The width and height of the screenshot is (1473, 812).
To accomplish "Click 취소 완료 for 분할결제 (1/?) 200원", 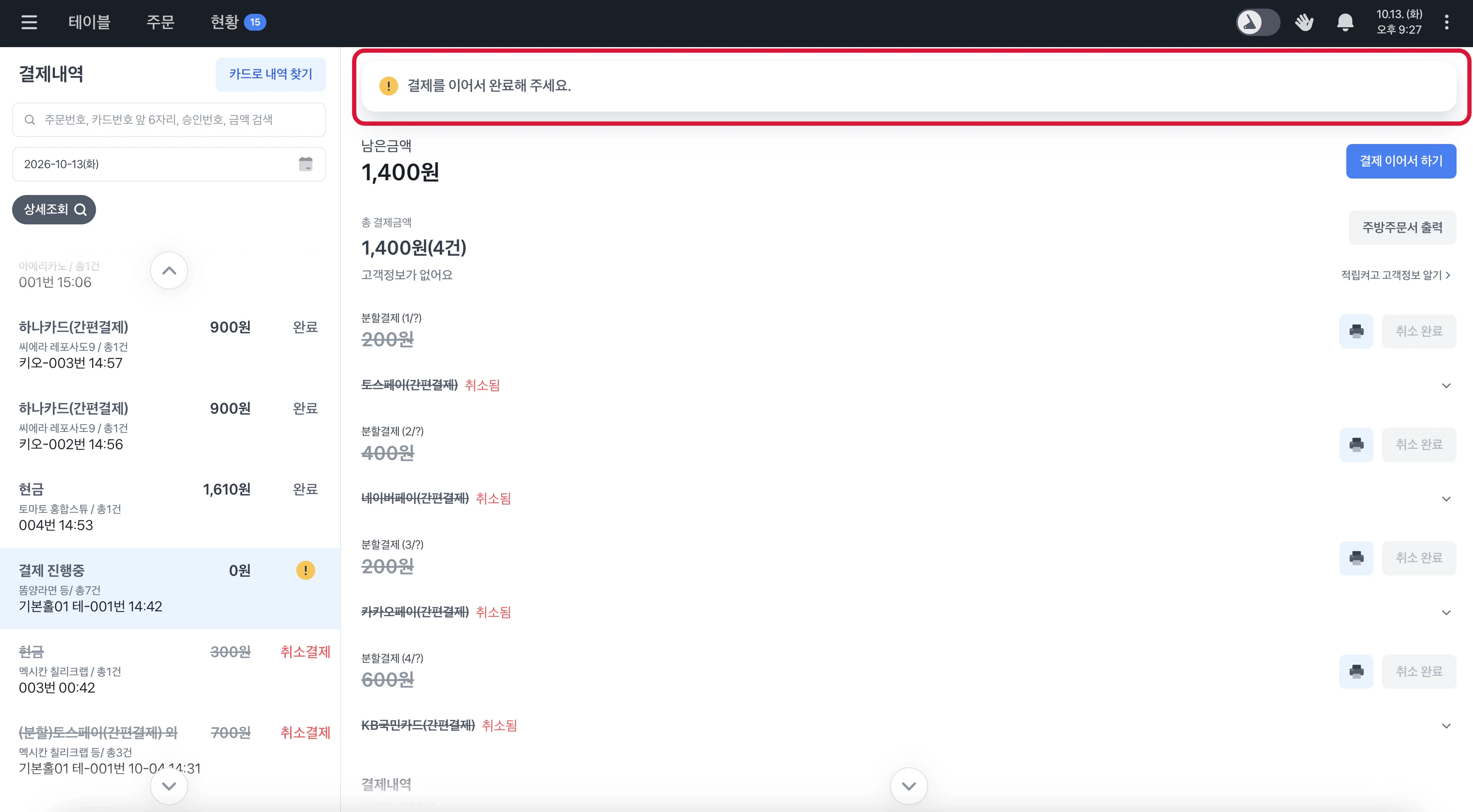I will pyautogui.click(x=1419, y=331).
